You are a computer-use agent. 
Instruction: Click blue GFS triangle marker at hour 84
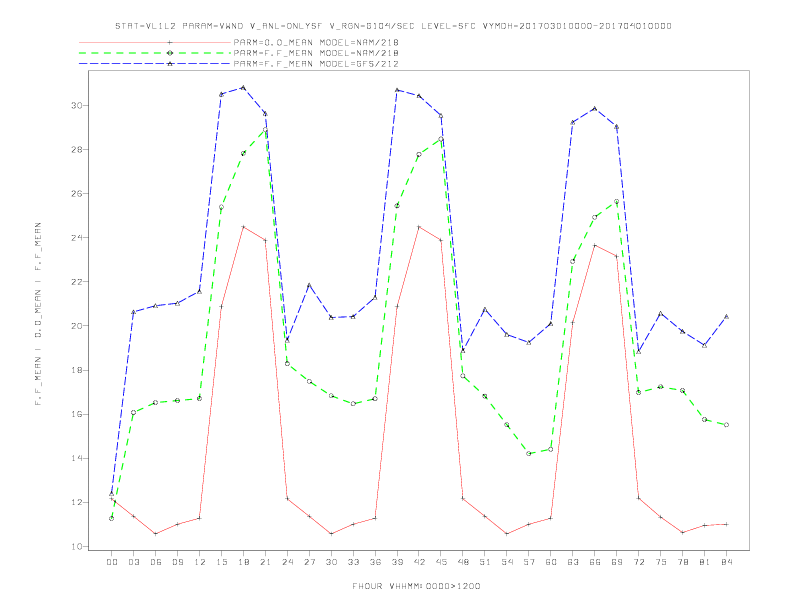click(726, 317)
